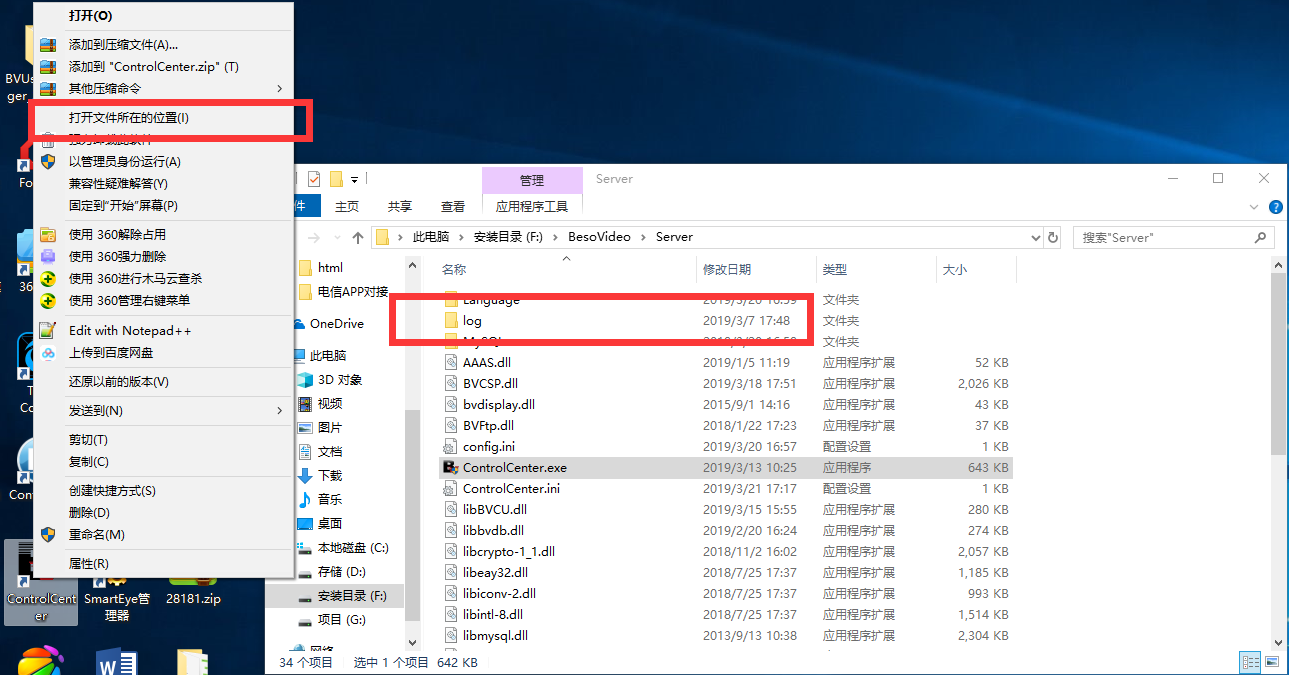Open the address bar history dropdown
Screen dimensions: 1289x675
click(x=1035, y=238)
